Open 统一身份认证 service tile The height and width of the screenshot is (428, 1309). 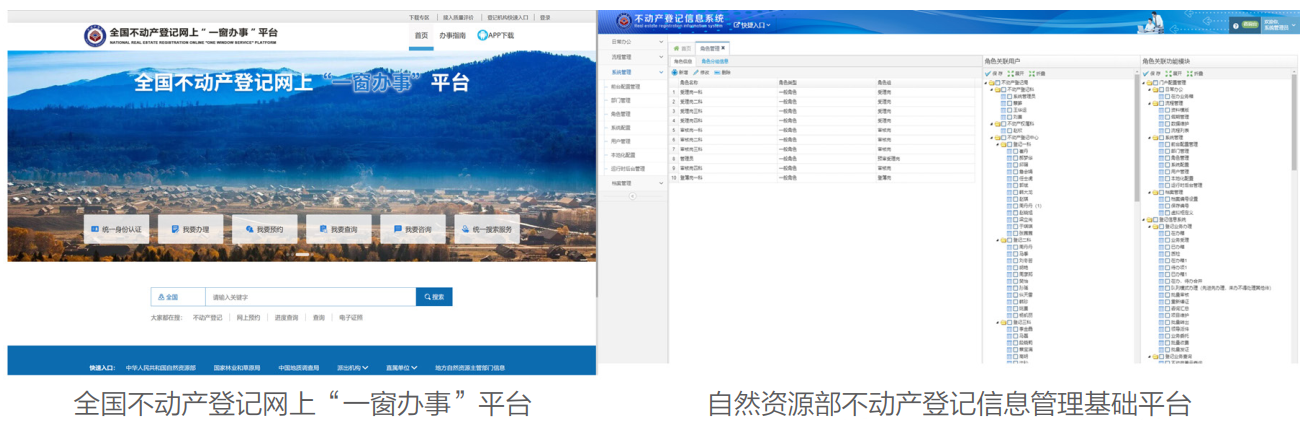[117, 229]
